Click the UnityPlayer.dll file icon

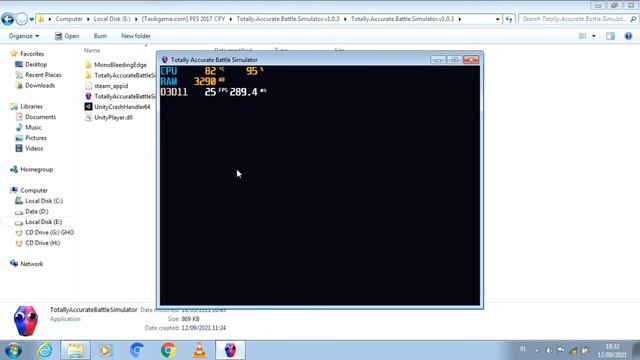click(x=88, y=118)
